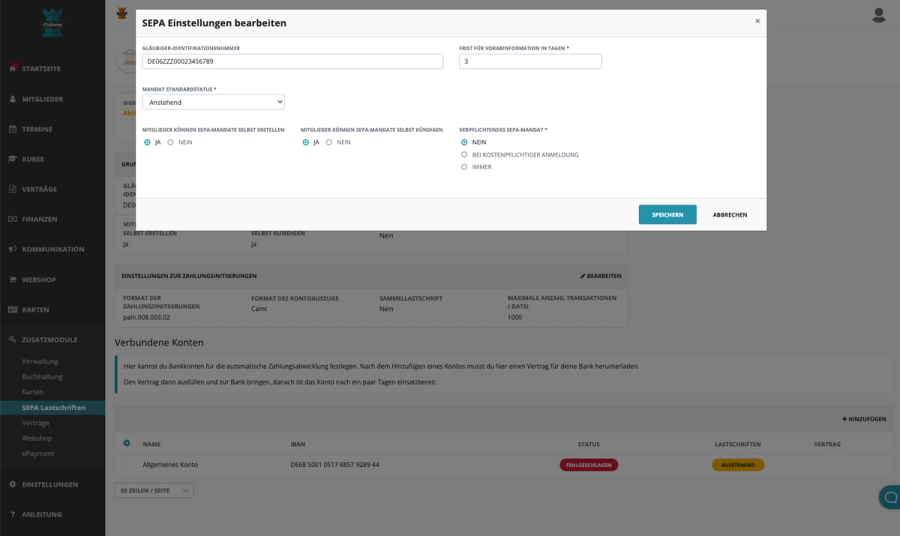Open Startseite menu item

coord(41,68)
